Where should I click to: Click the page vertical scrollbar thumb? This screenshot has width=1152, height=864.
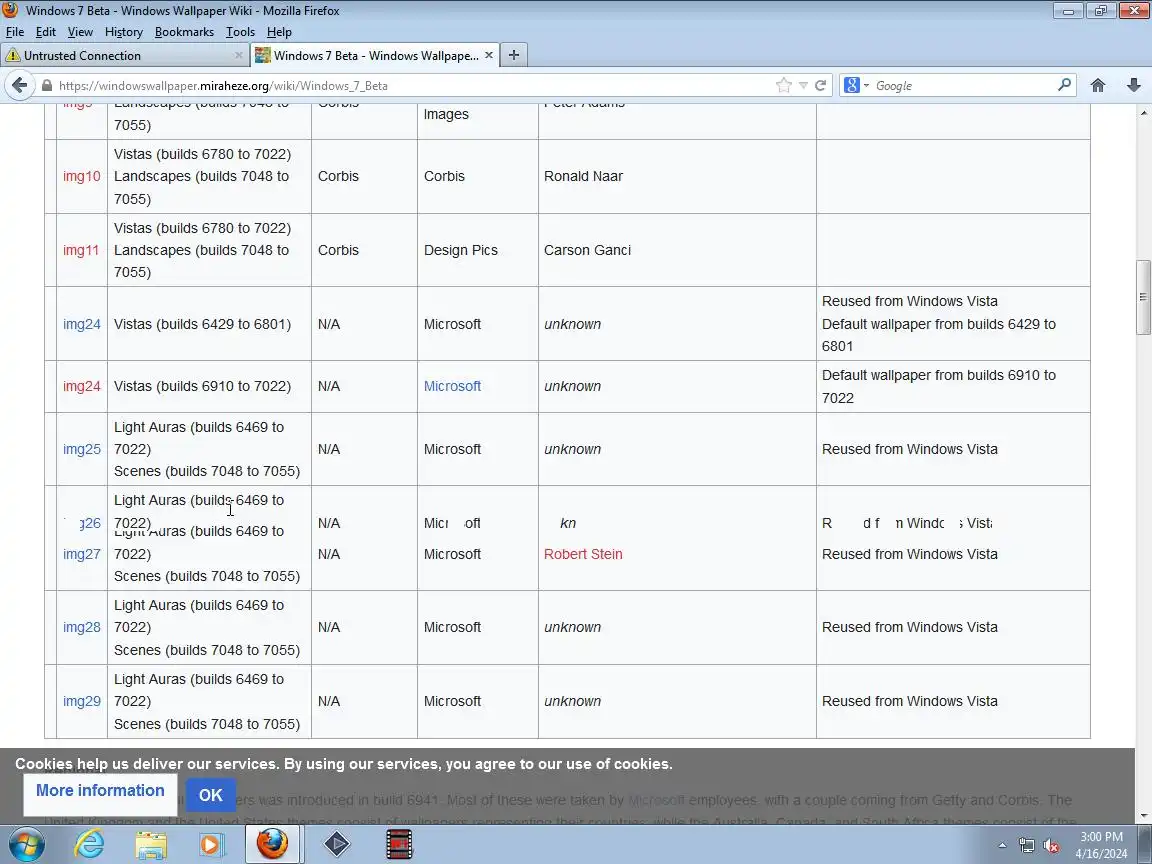click(x=1142, y=297)
